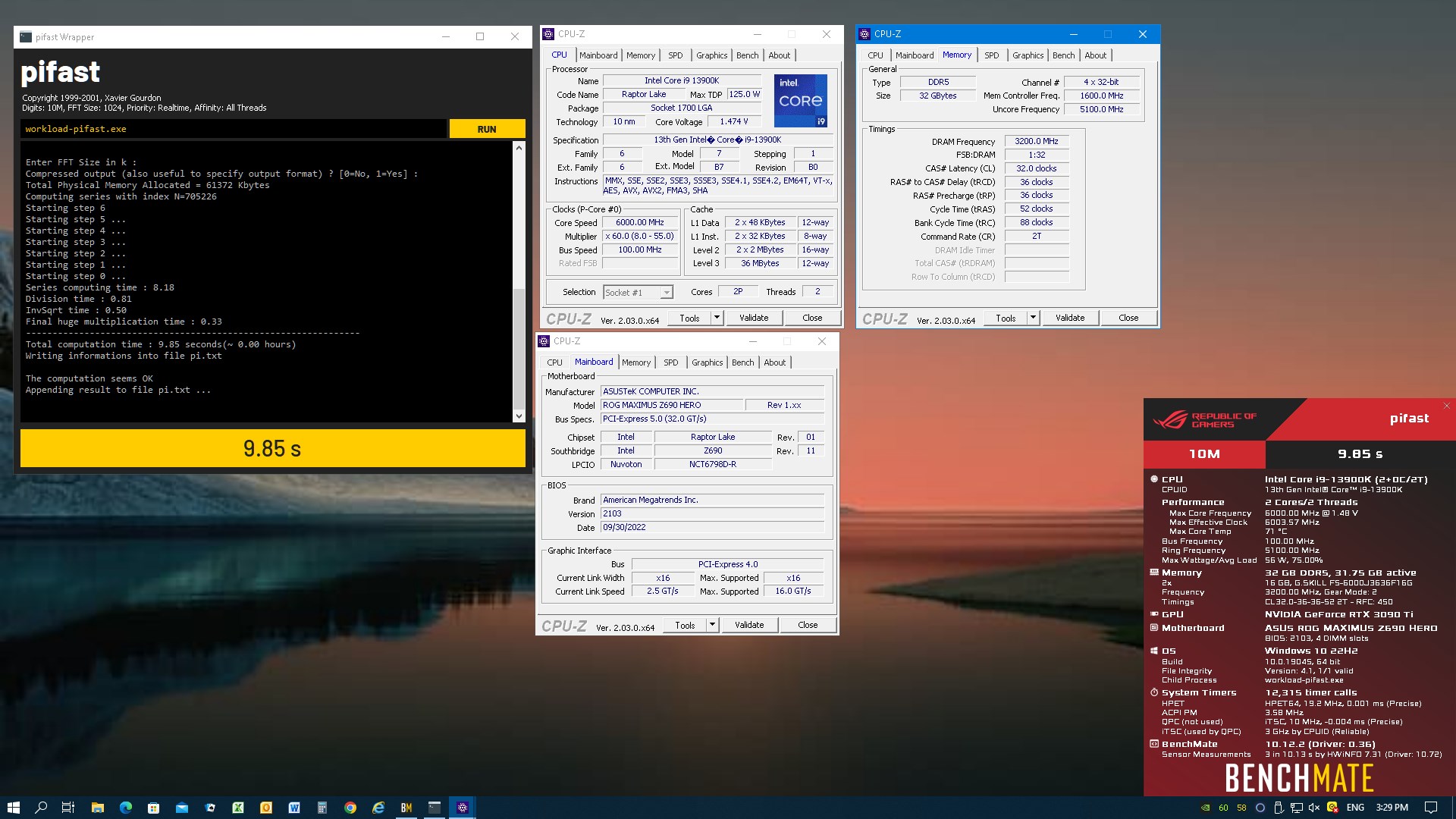This screenshot has height=819, width=1456.
Task: Expand Tools arrow in CPU-Z Mainboard window
Action: click(712, 625)
